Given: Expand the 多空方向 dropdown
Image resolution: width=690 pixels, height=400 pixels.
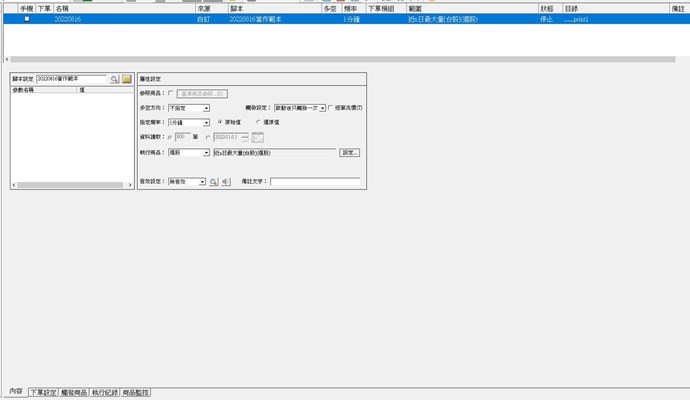Looking at the screenshot, I should [x=206, y=108].
